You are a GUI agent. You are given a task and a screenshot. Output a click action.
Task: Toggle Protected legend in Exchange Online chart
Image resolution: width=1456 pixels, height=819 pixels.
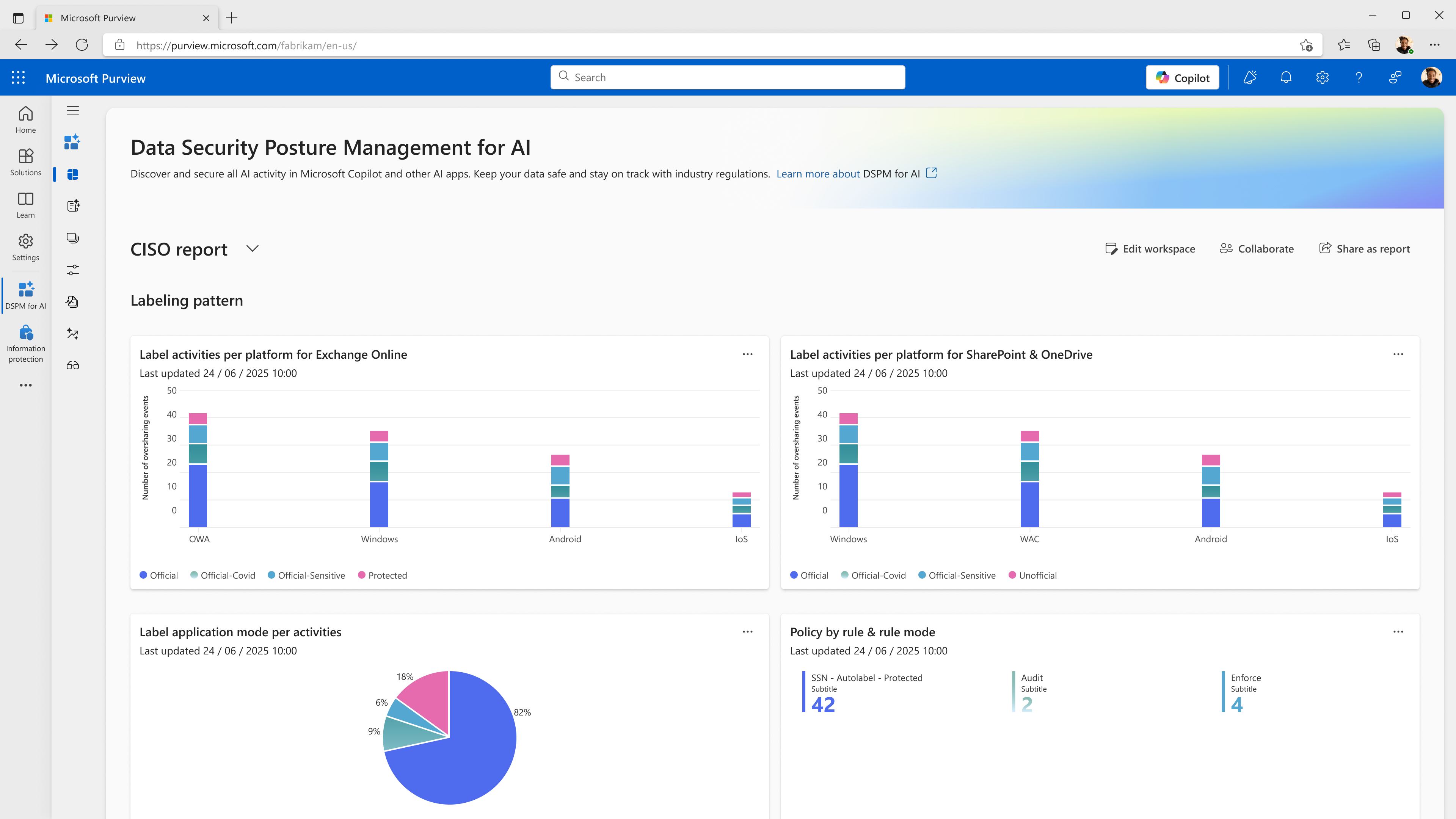pyautogui.click(x=383, y=576)
